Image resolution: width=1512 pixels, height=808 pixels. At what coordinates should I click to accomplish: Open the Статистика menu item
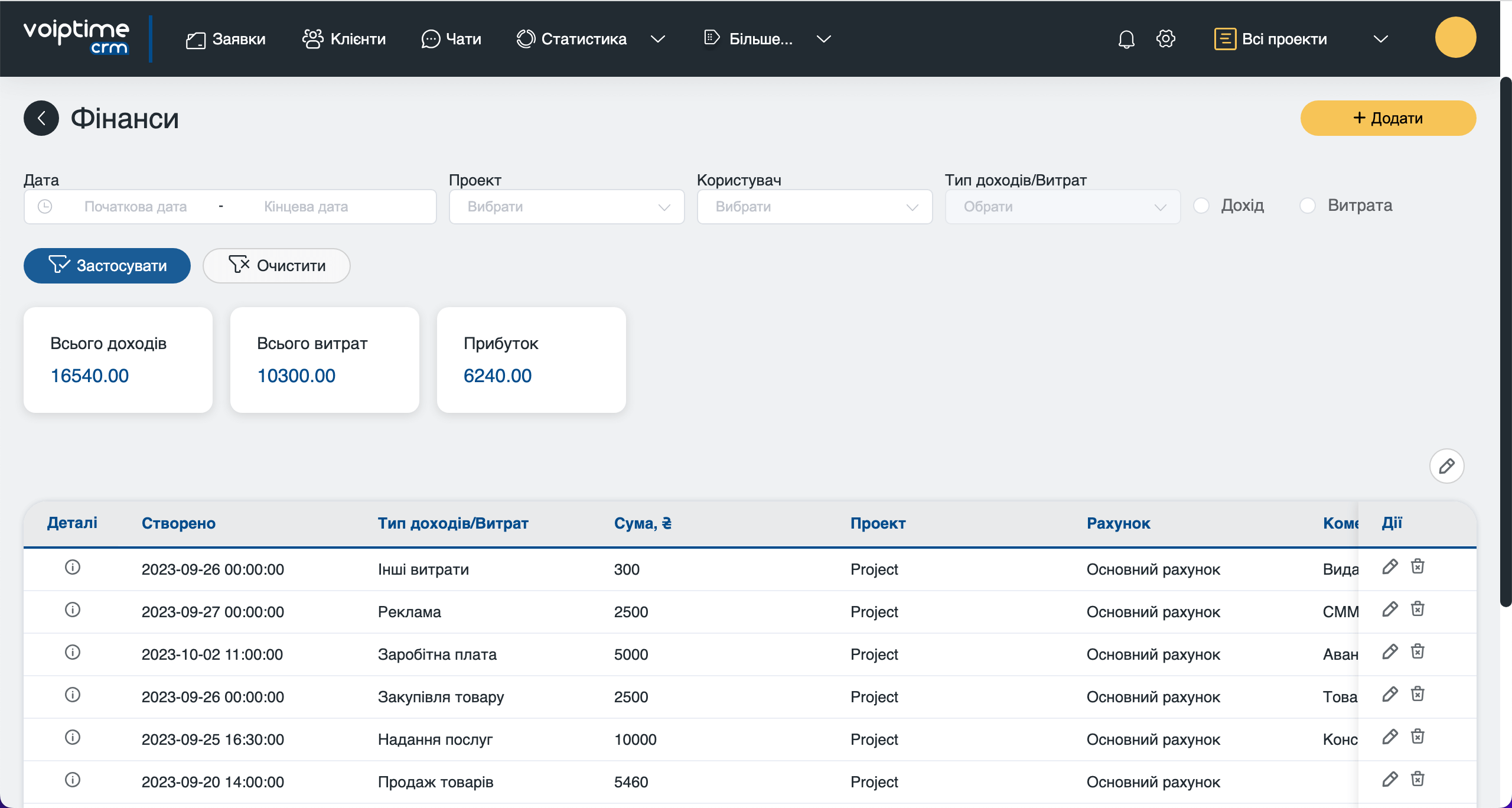(x=571, y=39)
